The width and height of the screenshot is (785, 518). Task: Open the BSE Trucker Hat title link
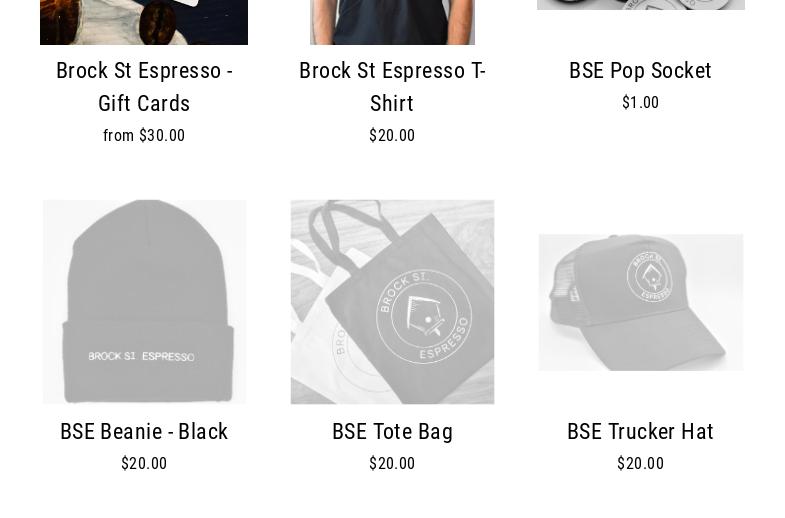640,431
